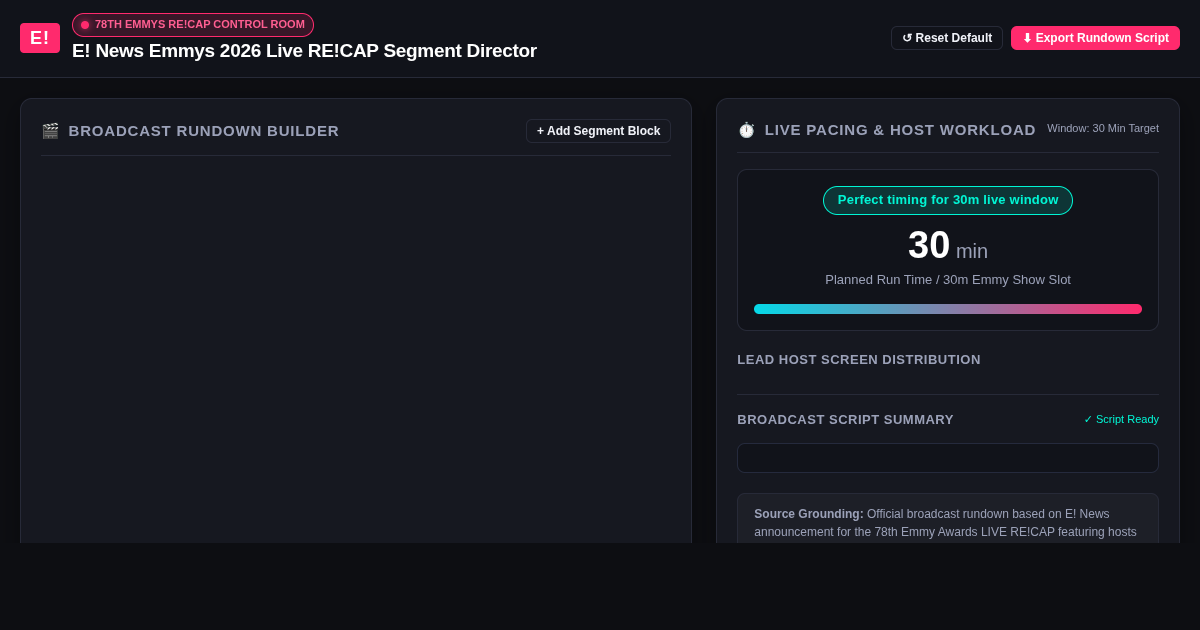Click the red live dot indicator

(85, 25)
